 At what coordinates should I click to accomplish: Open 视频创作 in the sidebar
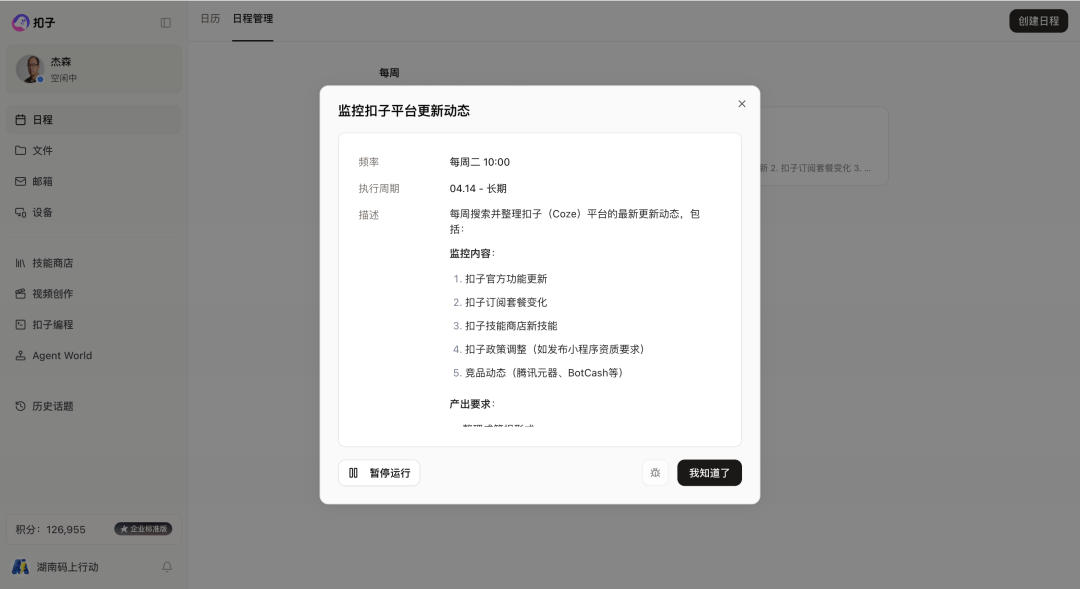point(94,293)
